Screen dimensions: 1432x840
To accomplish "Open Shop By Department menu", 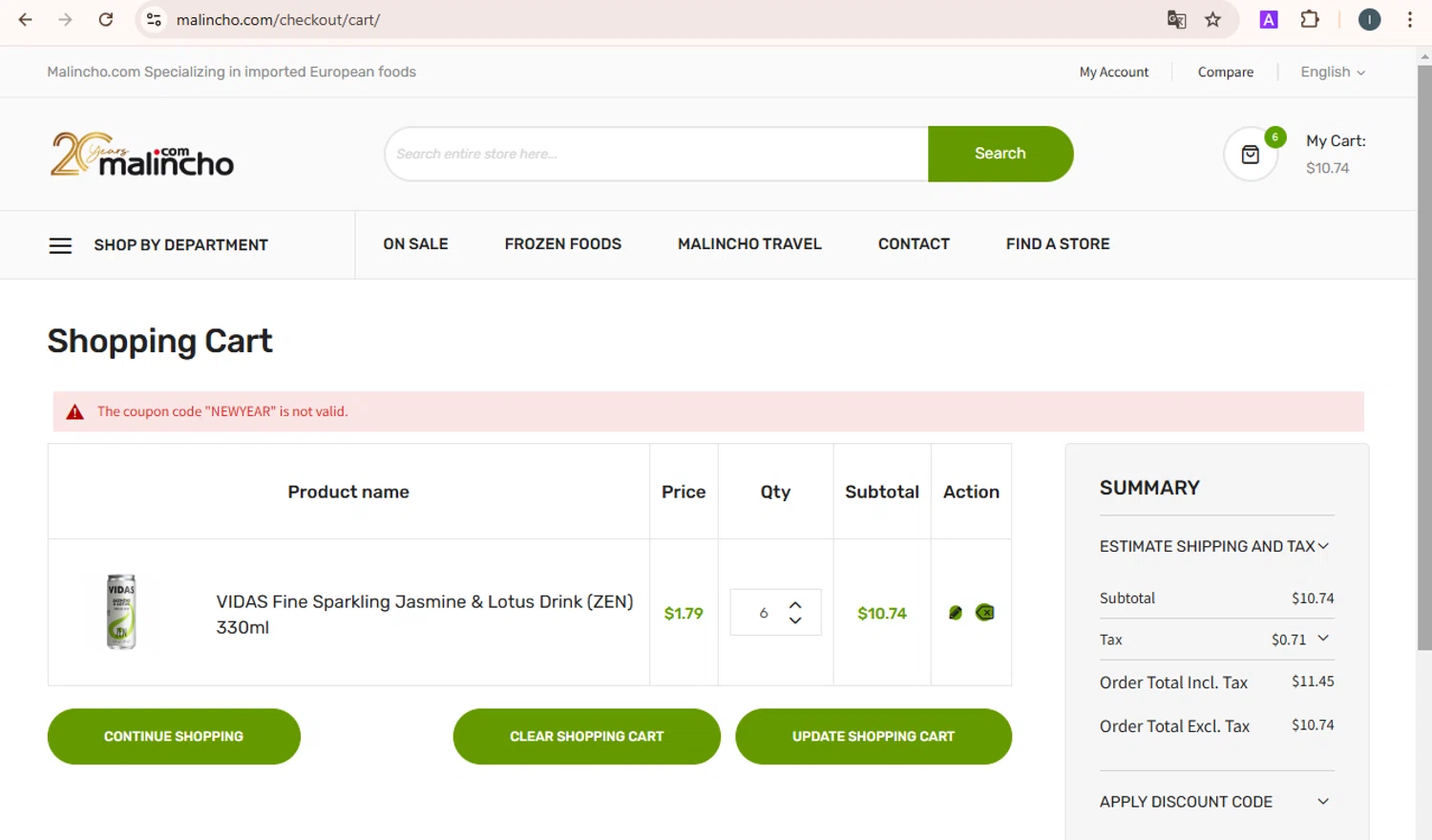I will (180, 245).
